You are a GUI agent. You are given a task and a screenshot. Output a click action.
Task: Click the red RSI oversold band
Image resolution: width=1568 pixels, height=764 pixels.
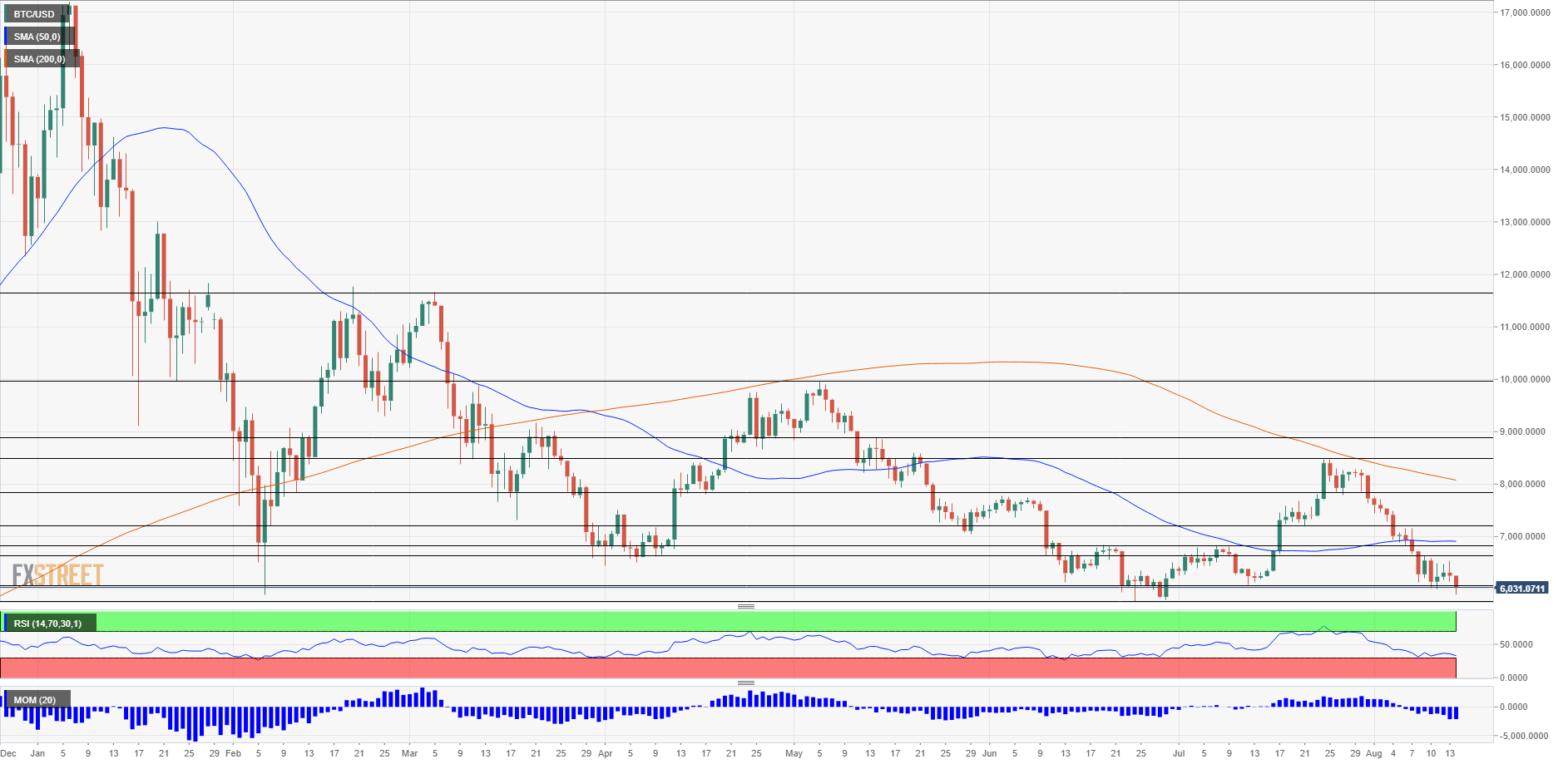[749, 668]
